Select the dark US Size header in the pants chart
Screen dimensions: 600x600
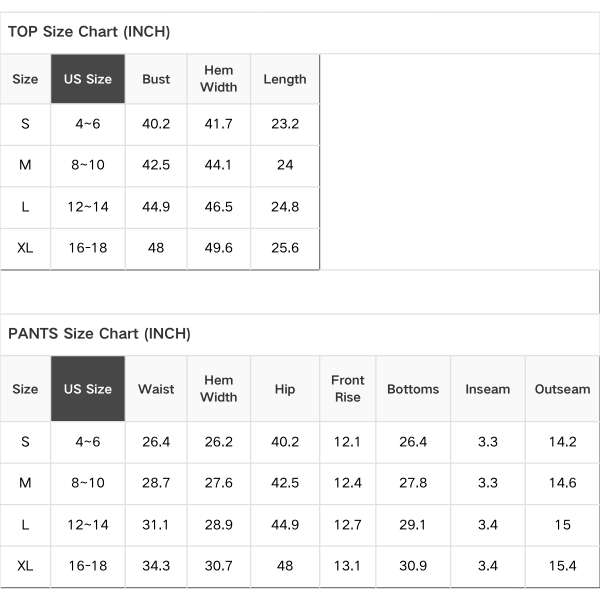coord(88,389)
